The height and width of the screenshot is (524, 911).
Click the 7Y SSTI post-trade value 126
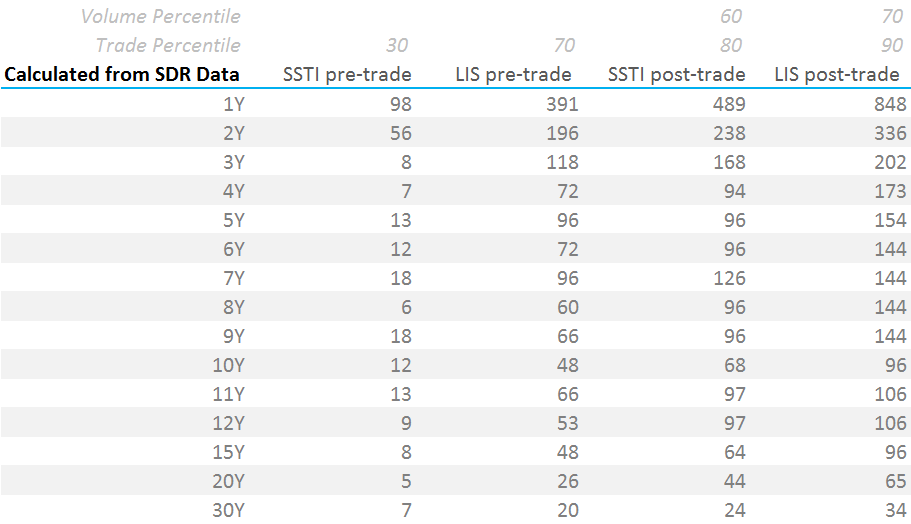tap(729, 278)
